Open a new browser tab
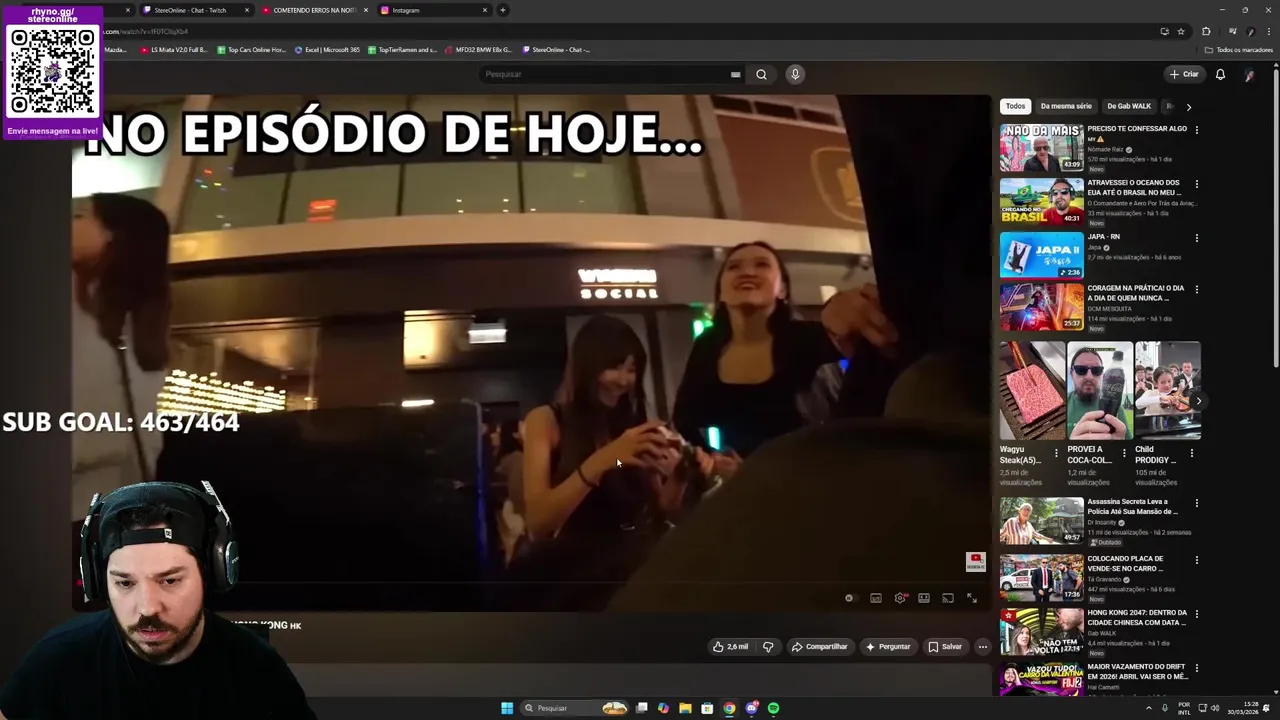This screenshot has height=720, width=1280. pyautogui.click(x=503, y=10)
